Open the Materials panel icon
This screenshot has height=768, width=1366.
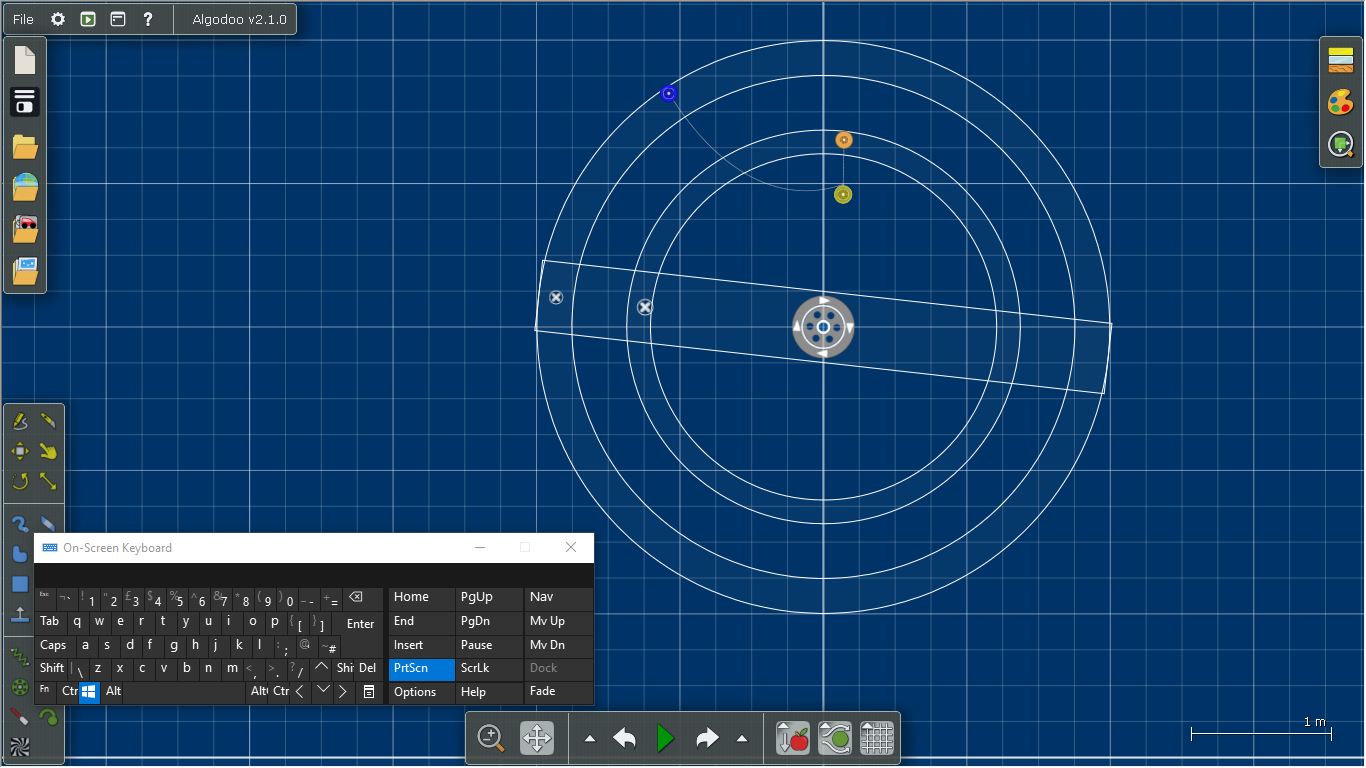click(x=1341, y=61)
